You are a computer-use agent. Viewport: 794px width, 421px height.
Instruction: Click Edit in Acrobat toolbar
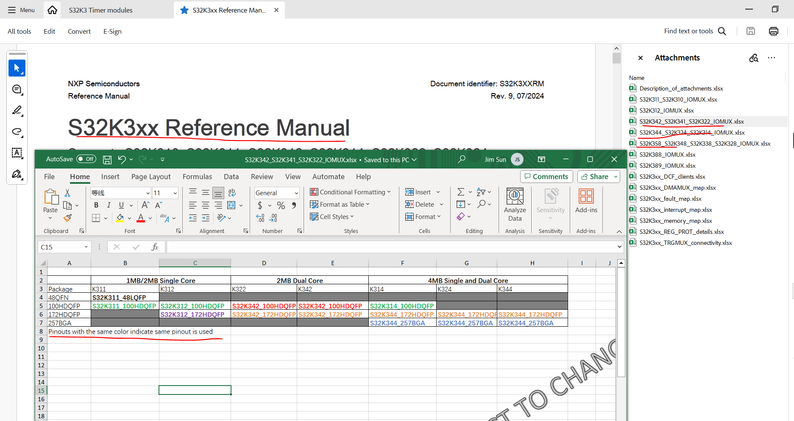coord(49,31)
